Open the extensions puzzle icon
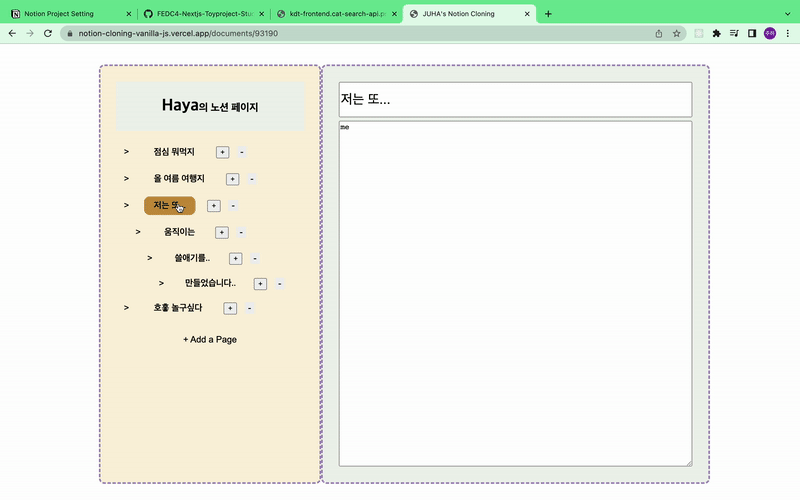Image resolution: width=800 pixels, height=500 pixels. coord(716,34)
